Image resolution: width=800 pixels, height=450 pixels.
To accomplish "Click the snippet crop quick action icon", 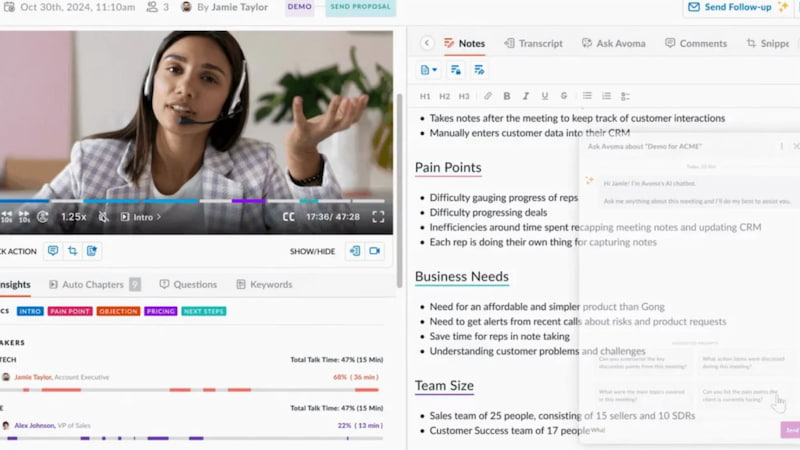I will 72,251.
